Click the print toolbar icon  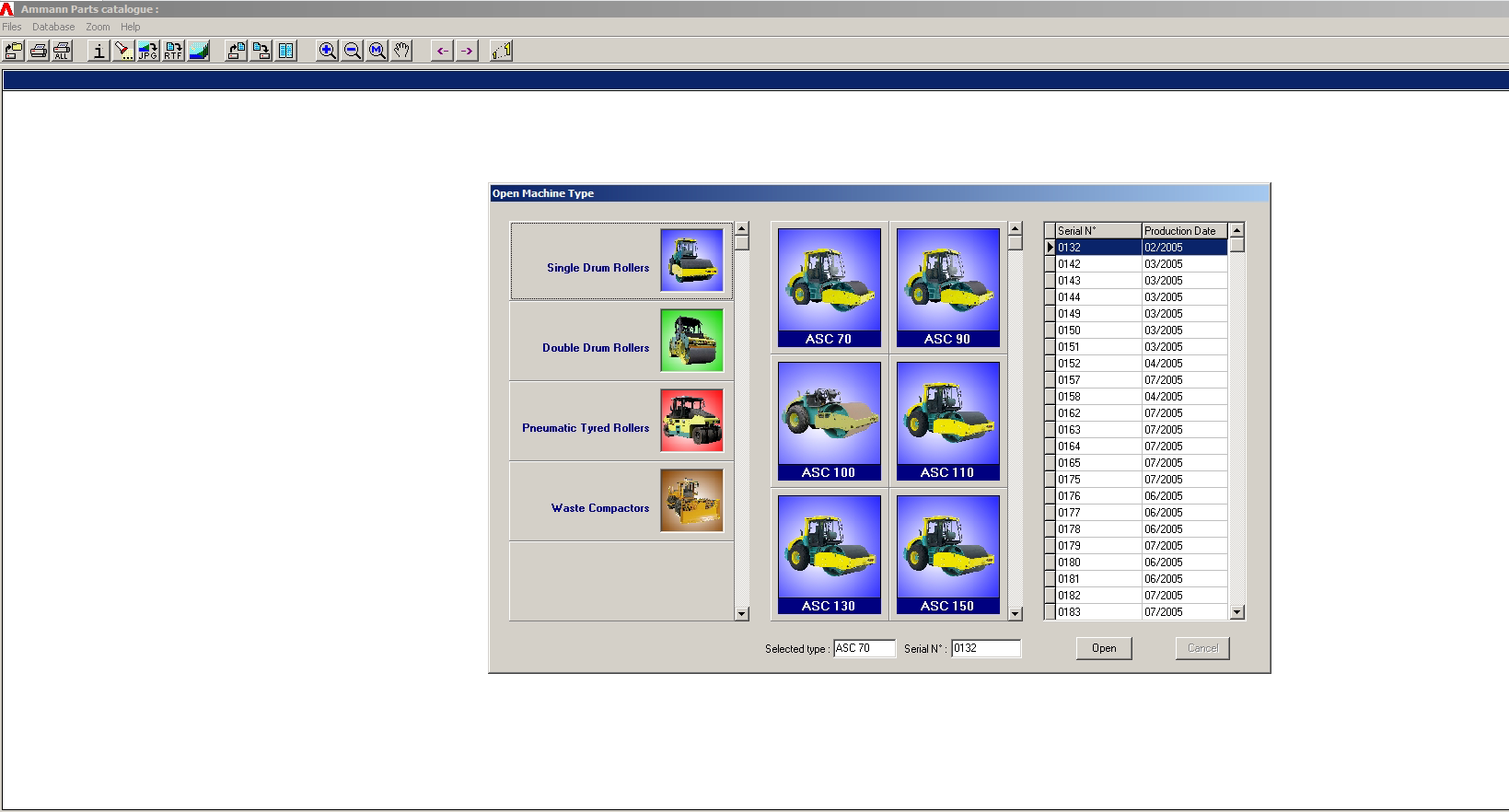pos(38,51)
